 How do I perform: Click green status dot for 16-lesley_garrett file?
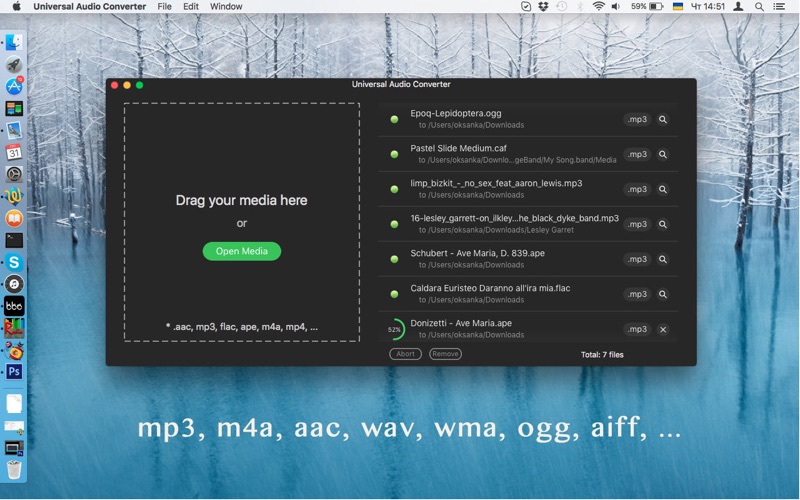click(x=394, y=224)
